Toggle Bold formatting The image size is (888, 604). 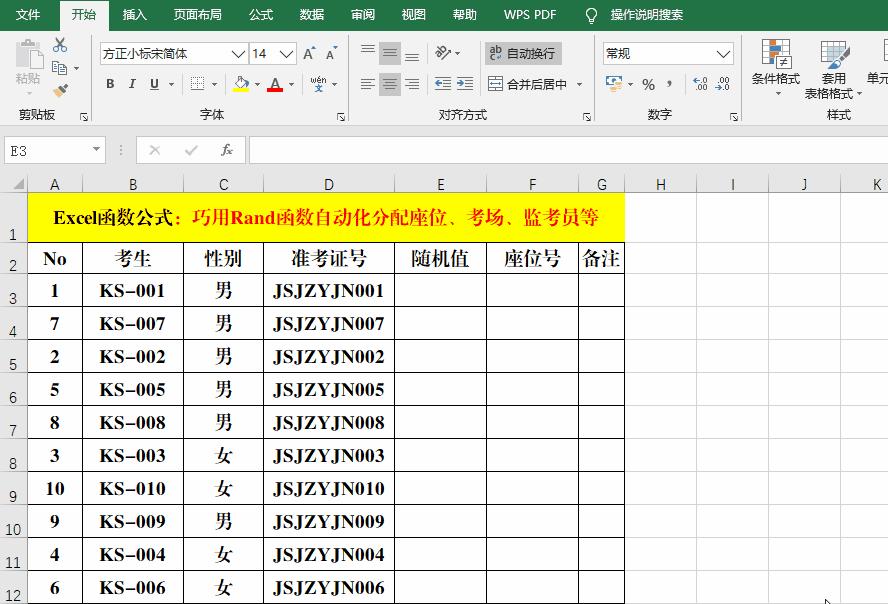pyautogui.click(x=110, y=84)
